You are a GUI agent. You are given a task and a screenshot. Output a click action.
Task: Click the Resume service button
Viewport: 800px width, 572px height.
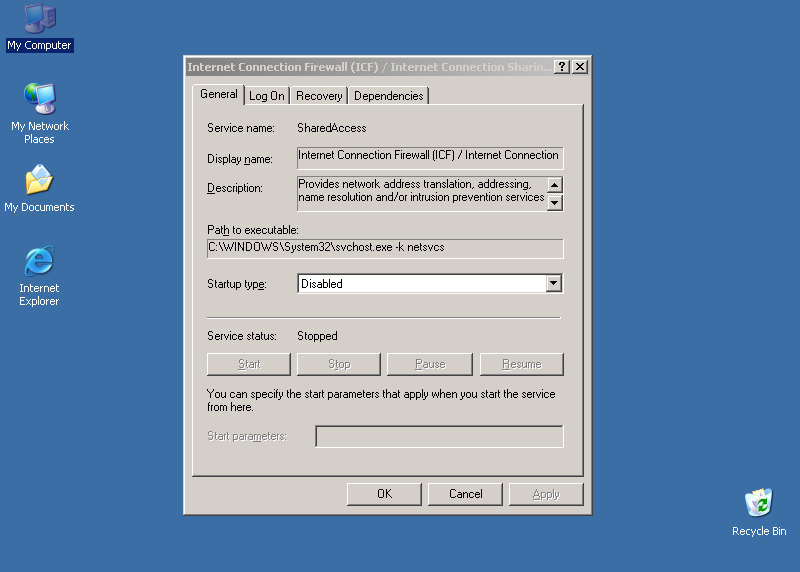521,364
